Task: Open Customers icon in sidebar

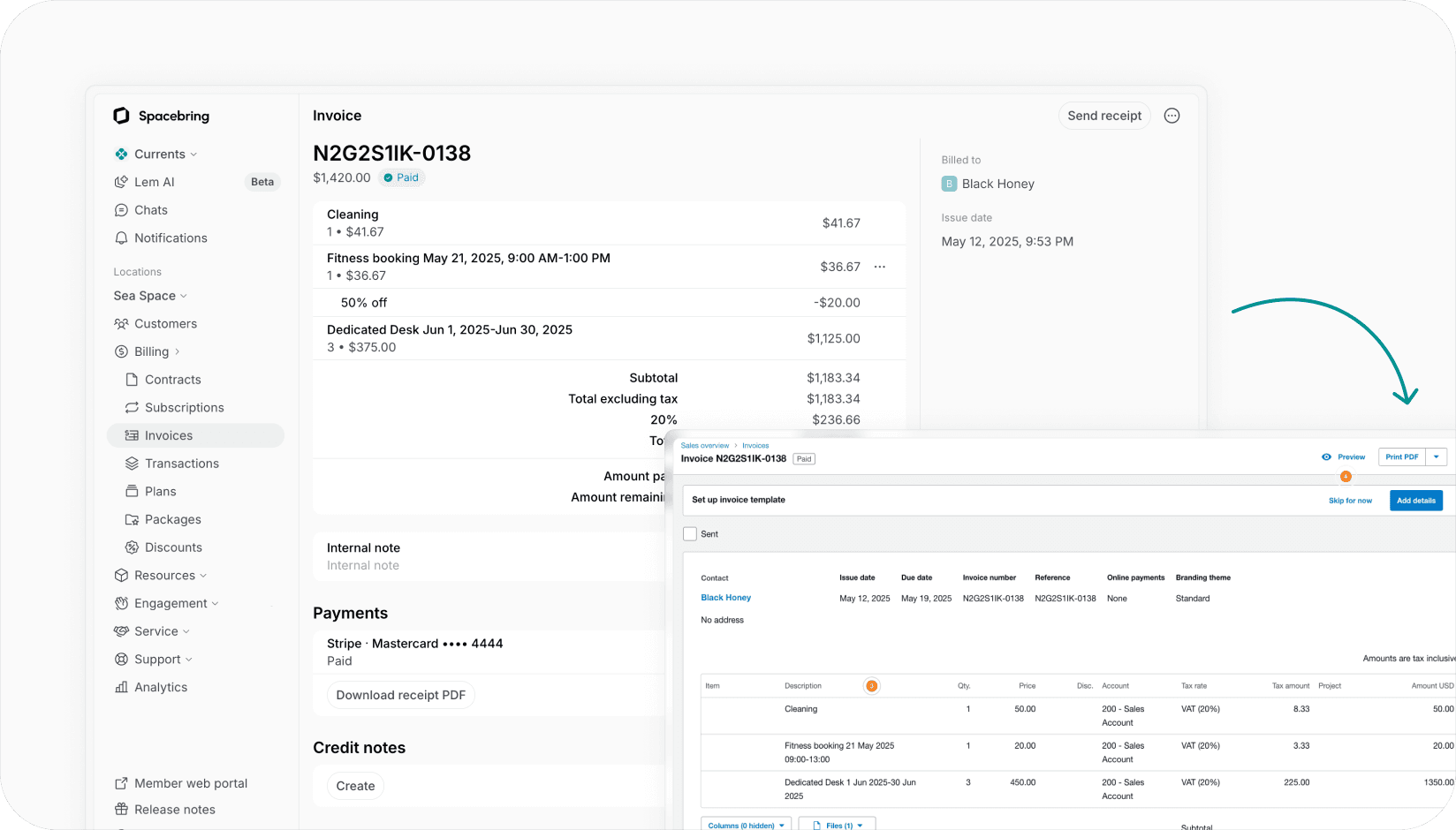Action: coord(121,324)
